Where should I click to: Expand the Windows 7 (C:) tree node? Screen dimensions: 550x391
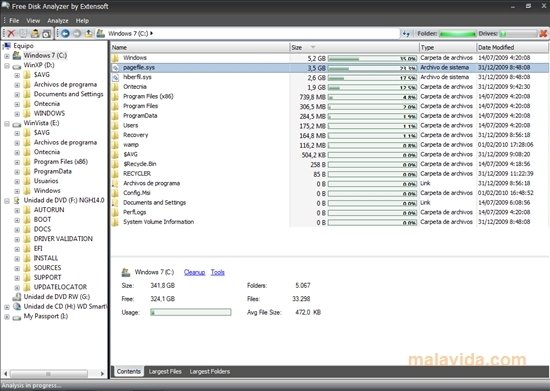click(x=7, y=56)
